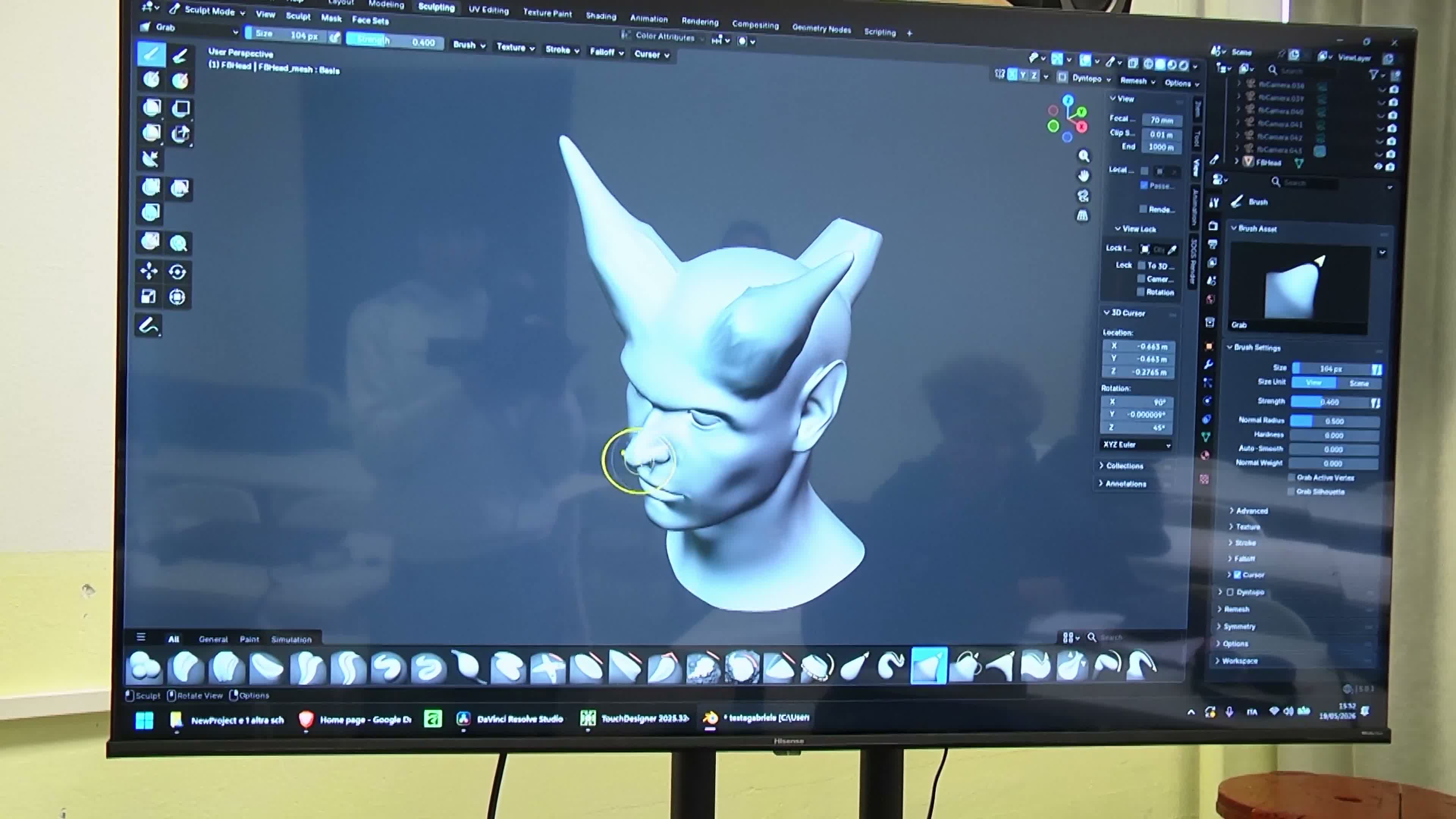Expand the Symmetry panel
The width and height of the screenshot is (1456, 819).
1238,626
